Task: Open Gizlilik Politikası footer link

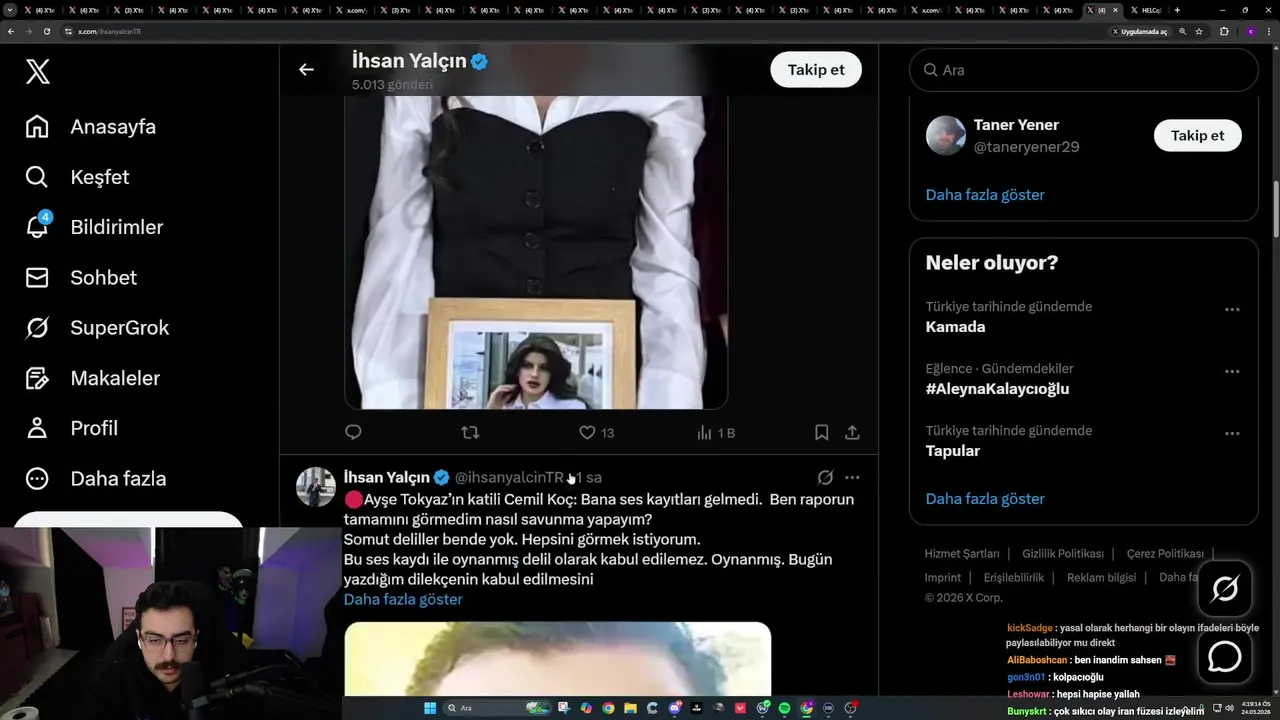Action: click(x=1063, y=553)
